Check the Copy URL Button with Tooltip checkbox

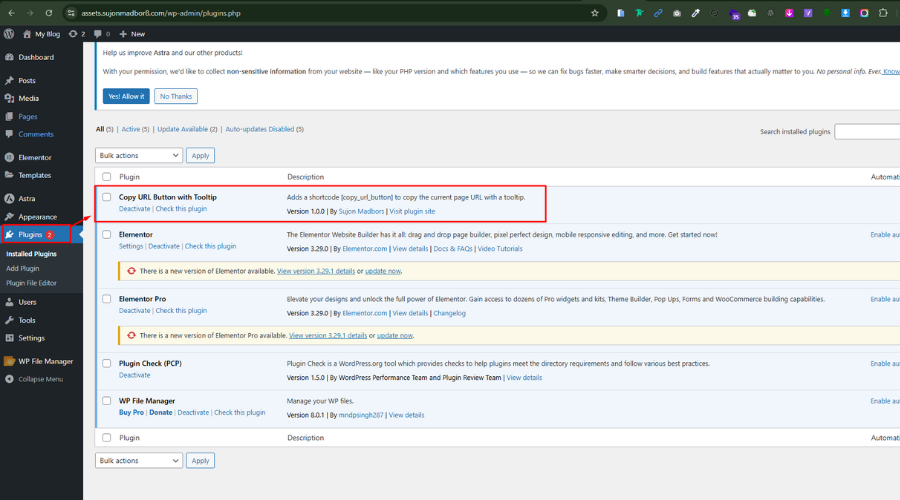(x=107, y=197)
